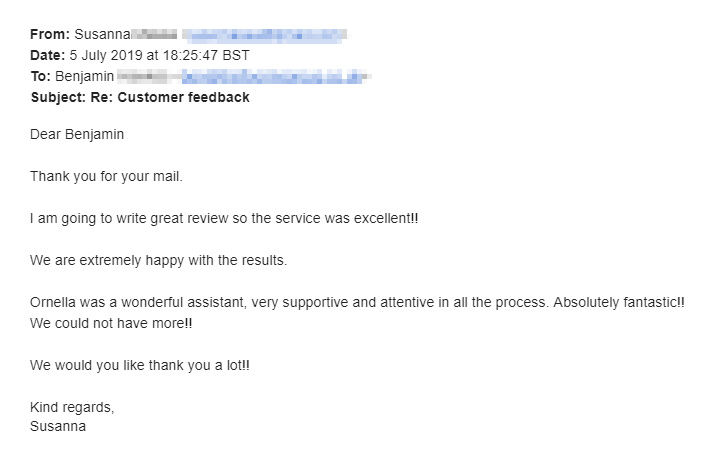Click the "Dear Benjamin" greeting line

click(x=77, y=134)
